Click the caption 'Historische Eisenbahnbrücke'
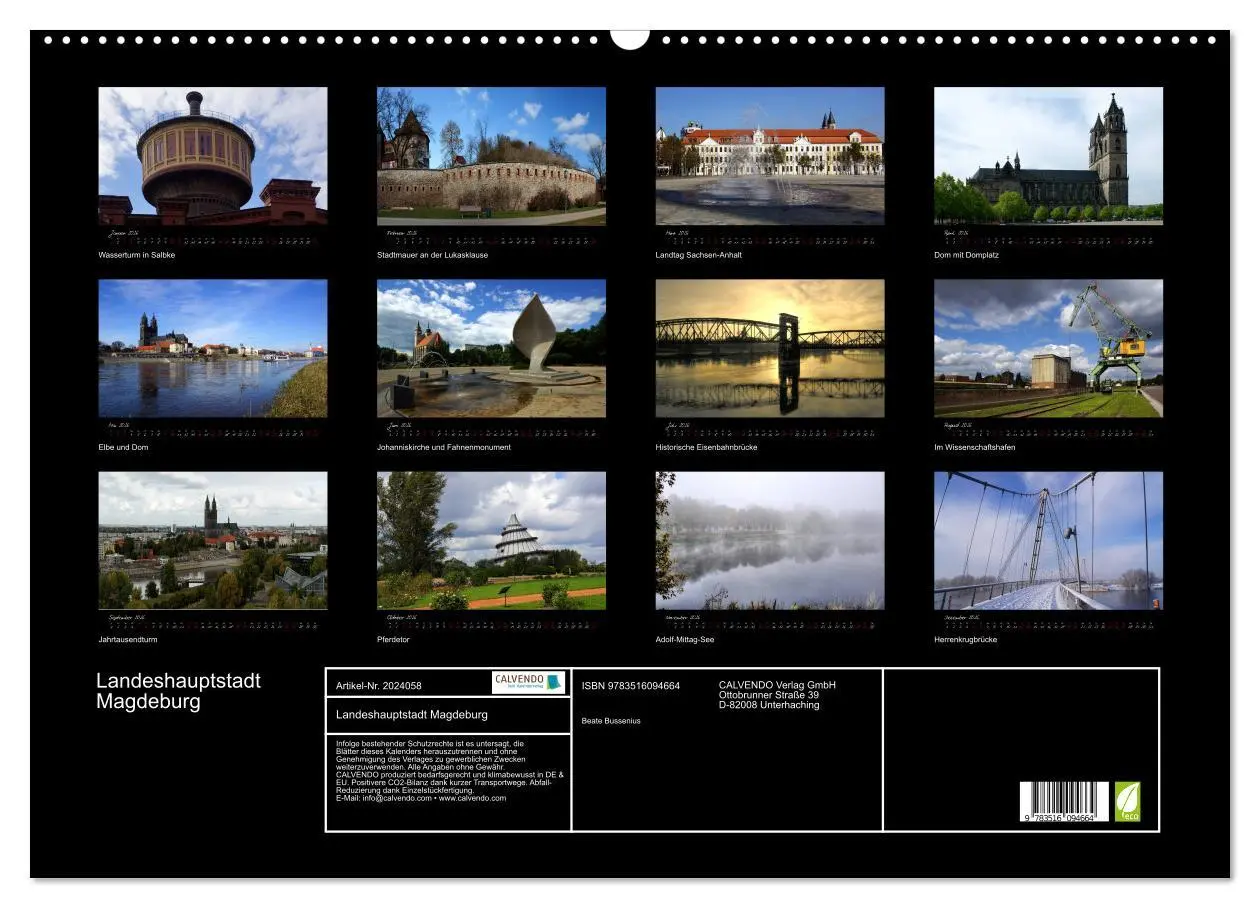Viewport: 1260px width, 908px height. 707,447
